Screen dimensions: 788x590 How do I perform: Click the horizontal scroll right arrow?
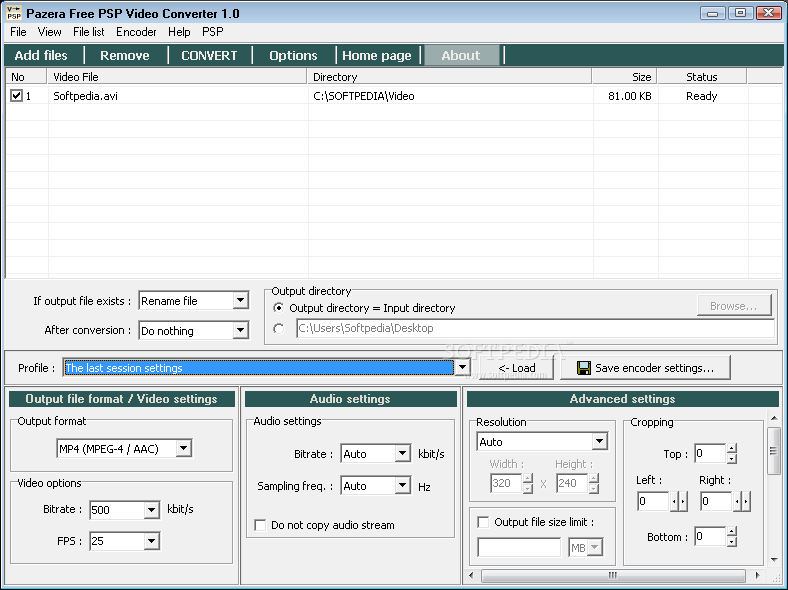click(x=757, y=575)
